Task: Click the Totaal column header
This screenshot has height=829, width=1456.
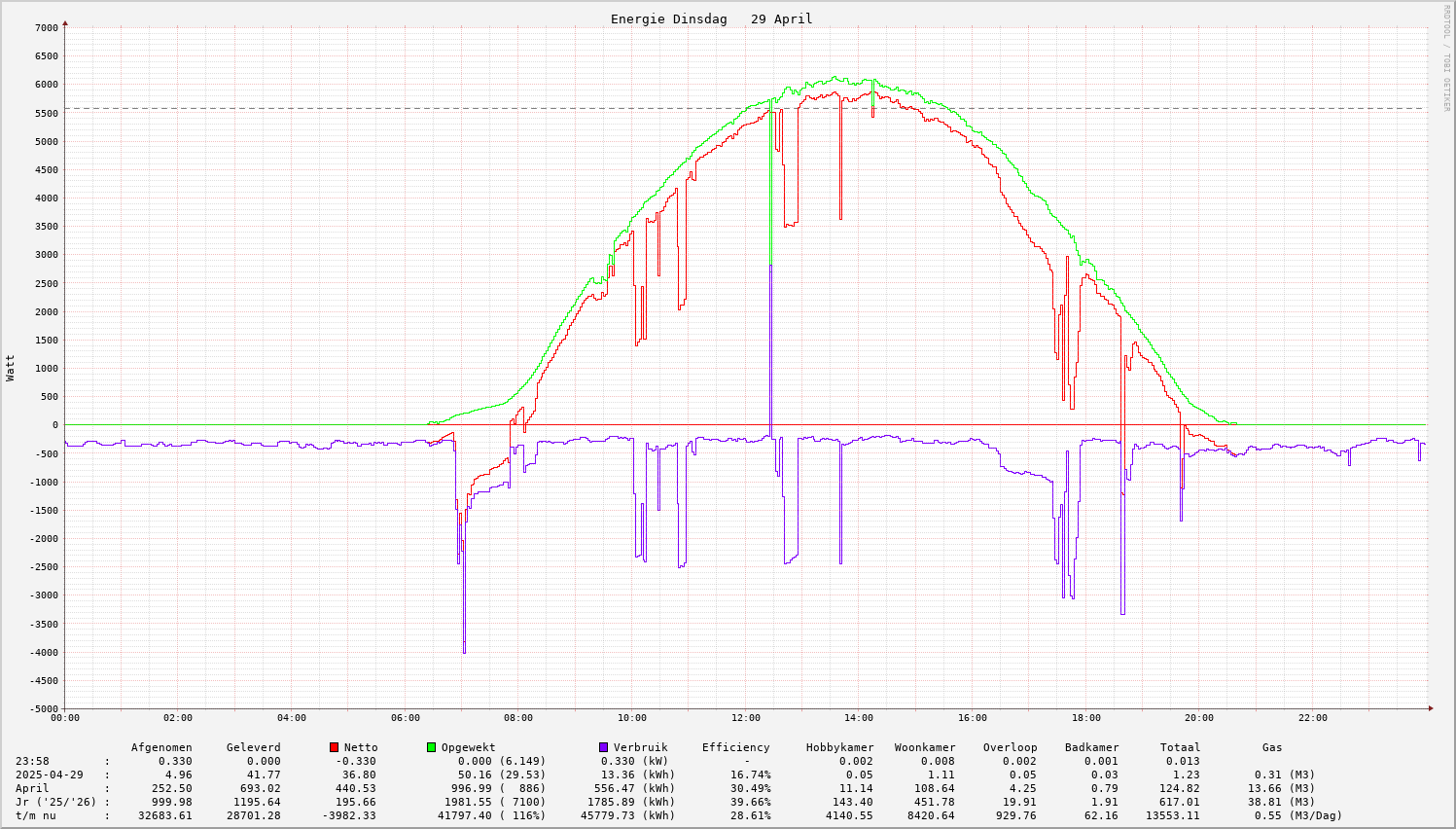Action: tap(1180, 747)
